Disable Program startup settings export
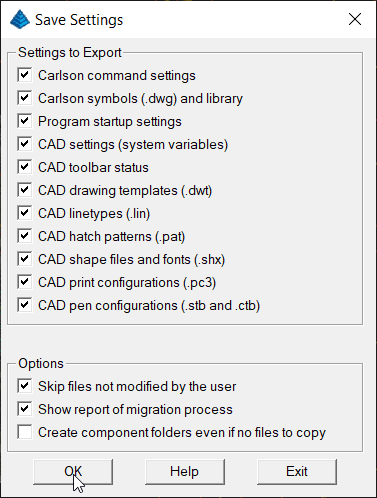Viewport: 377px width, 498px height. [x=25, y=121]
